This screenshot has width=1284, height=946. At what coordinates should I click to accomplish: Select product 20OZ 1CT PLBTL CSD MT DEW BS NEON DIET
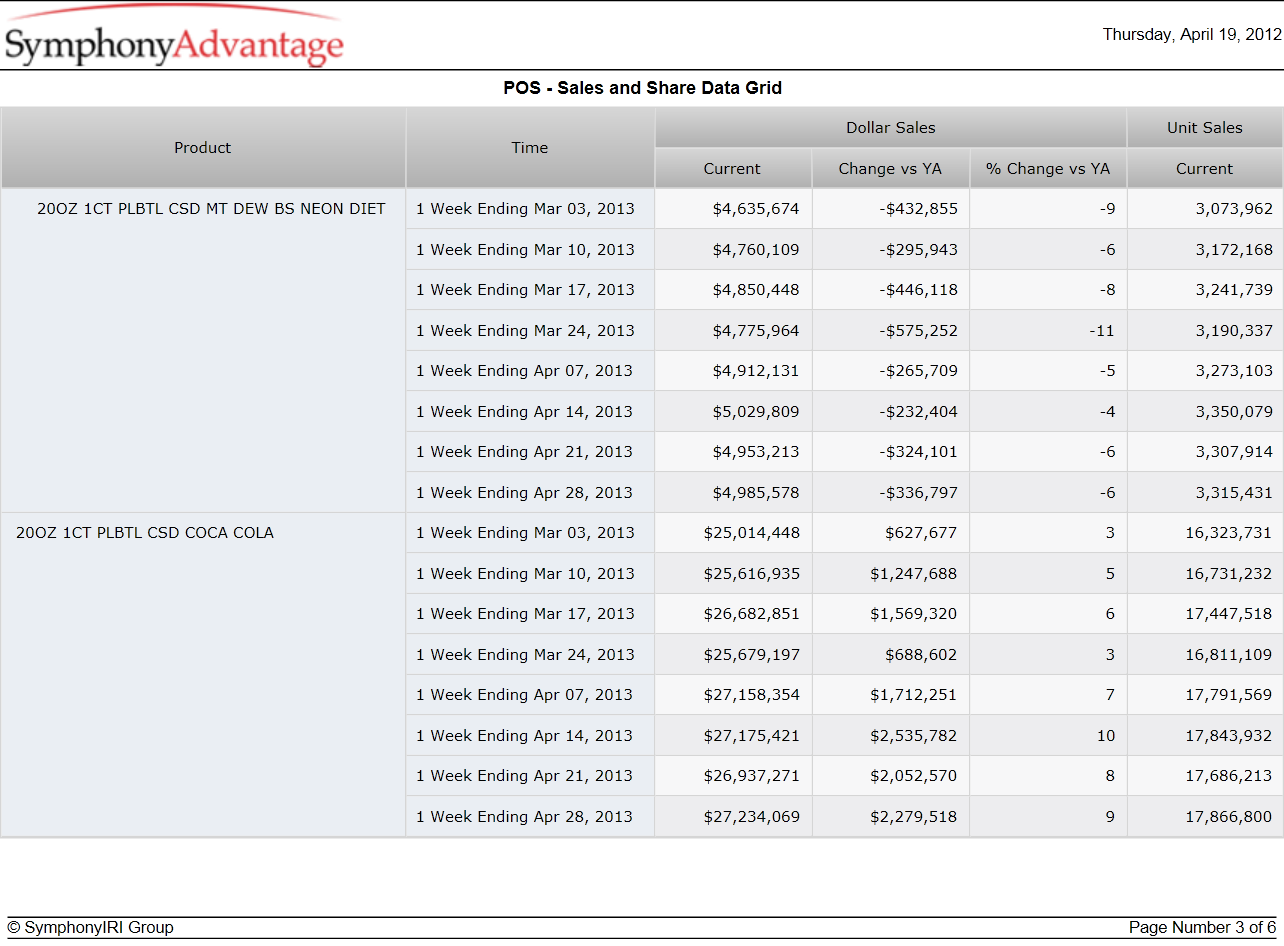pos(211,209)
